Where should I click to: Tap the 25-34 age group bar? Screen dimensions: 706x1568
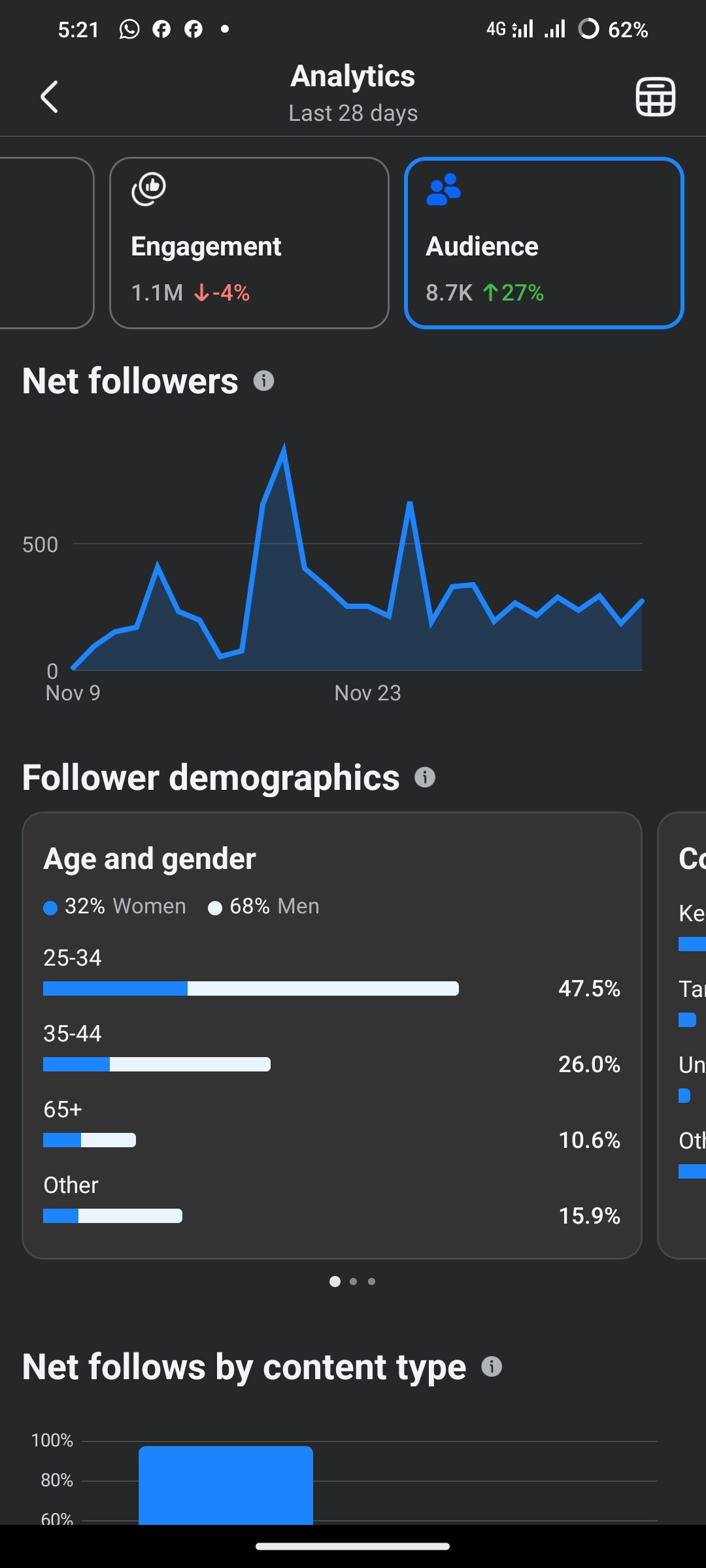pyautogui.click(x=251, y=988)
